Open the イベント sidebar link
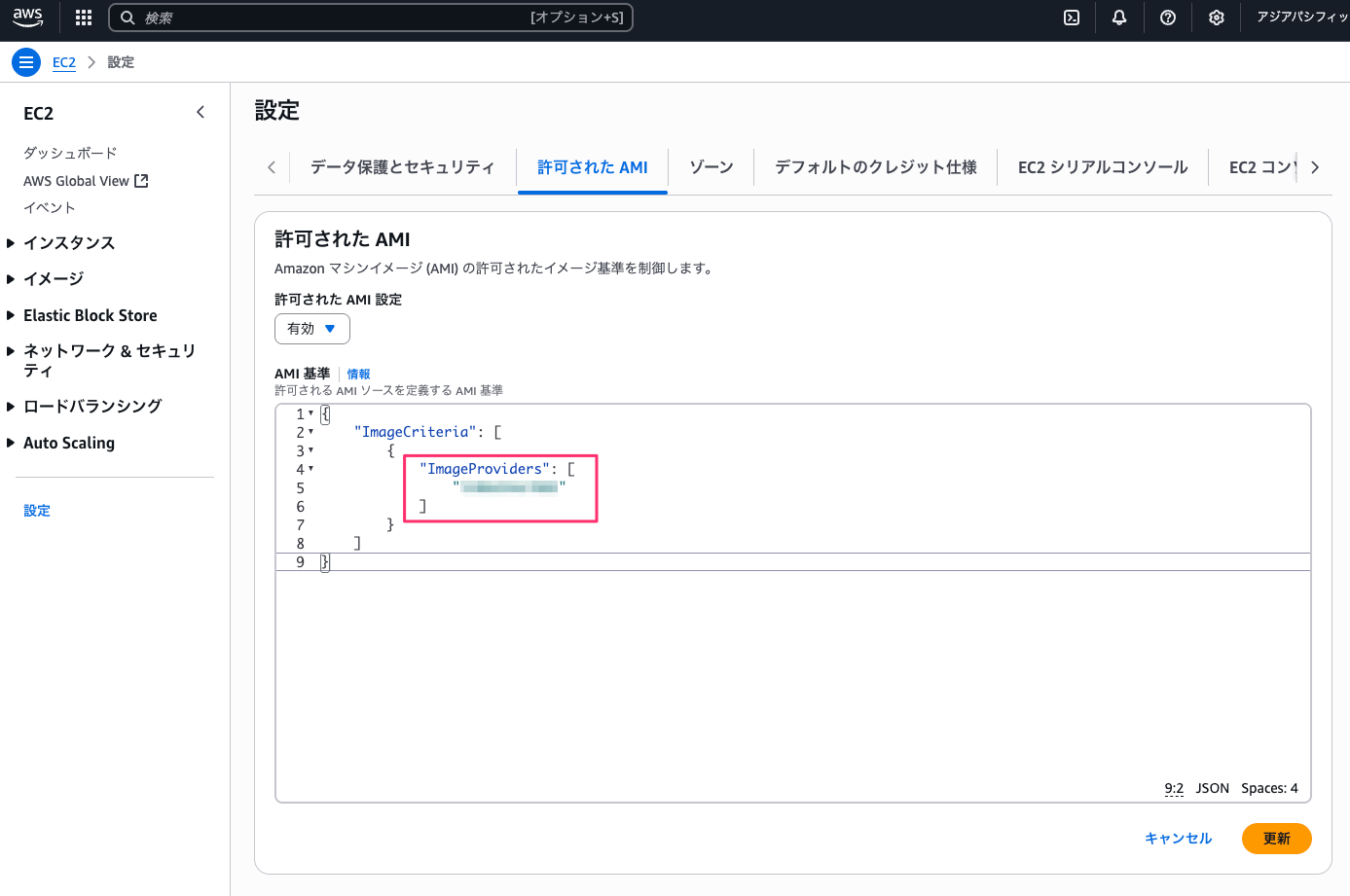1350x896 pixels. pyautogui.click(x=50, y=207)
